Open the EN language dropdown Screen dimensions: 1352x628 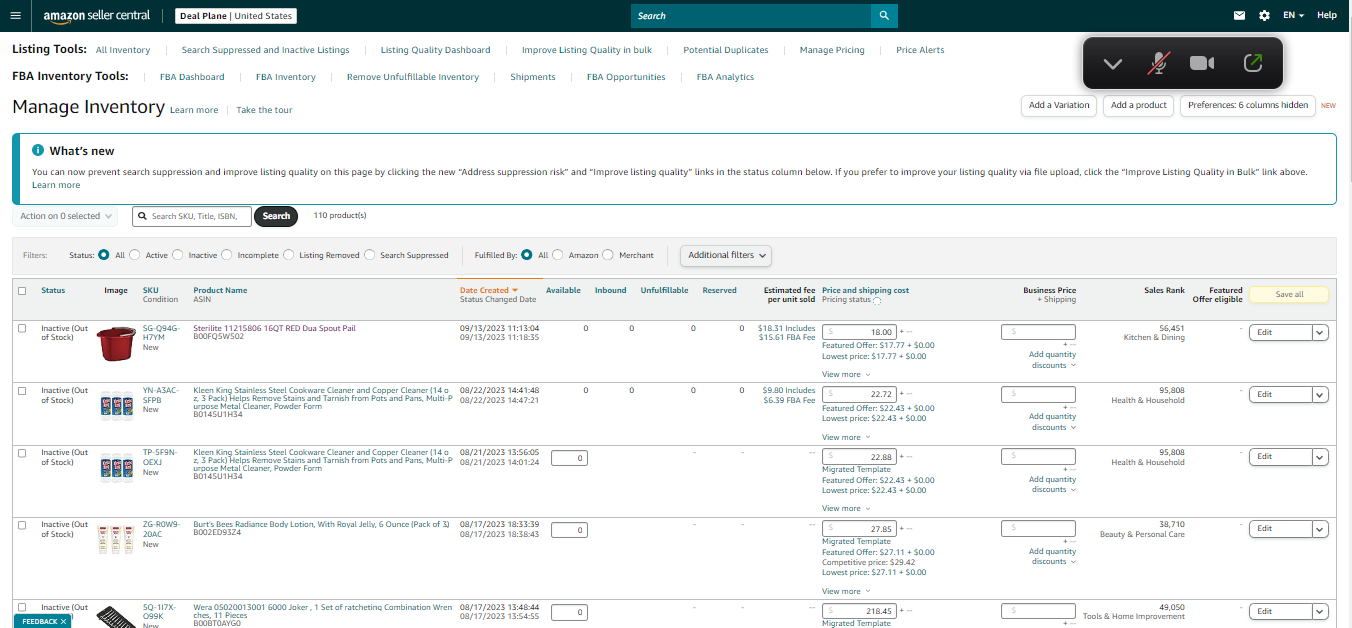(x=1293, y=16)
